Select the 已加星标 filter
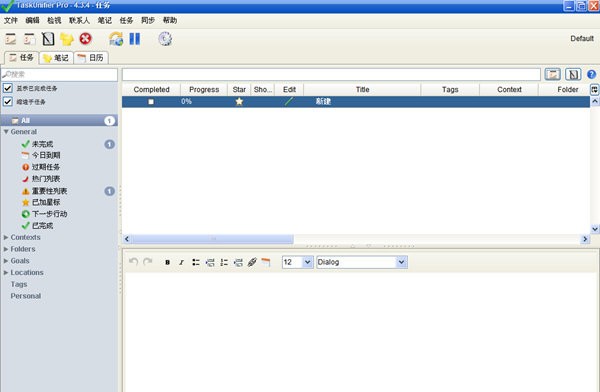 click(x=46, y=202)
